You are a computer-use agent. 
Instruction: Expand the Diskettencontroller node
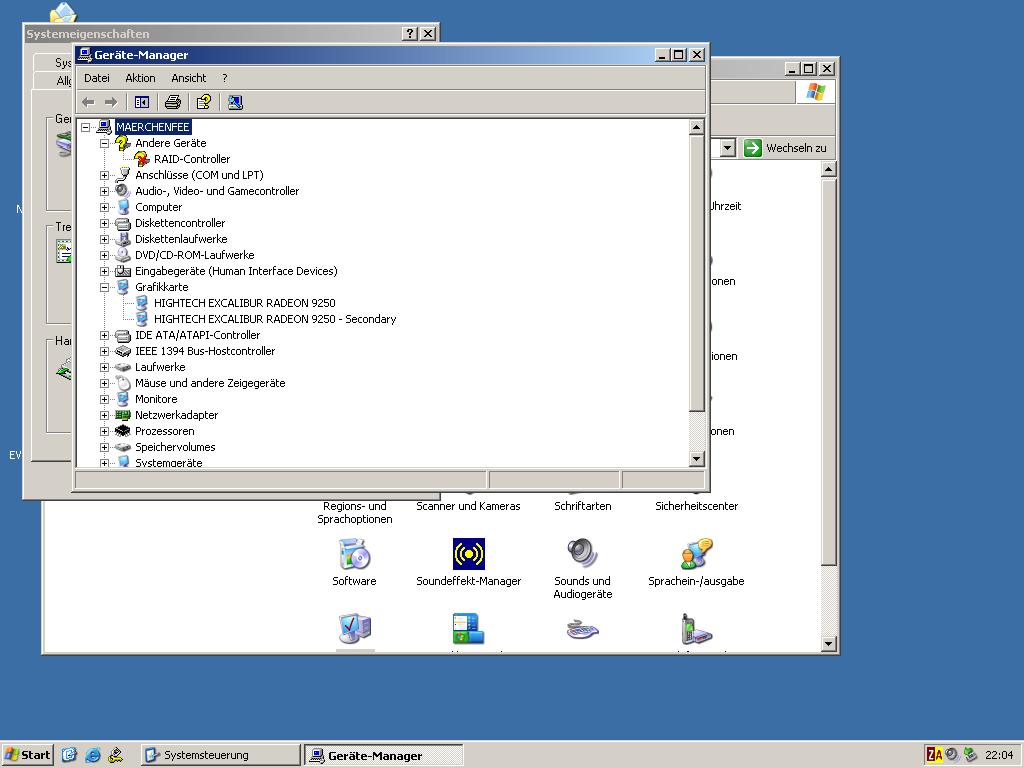tap(104, 223)
